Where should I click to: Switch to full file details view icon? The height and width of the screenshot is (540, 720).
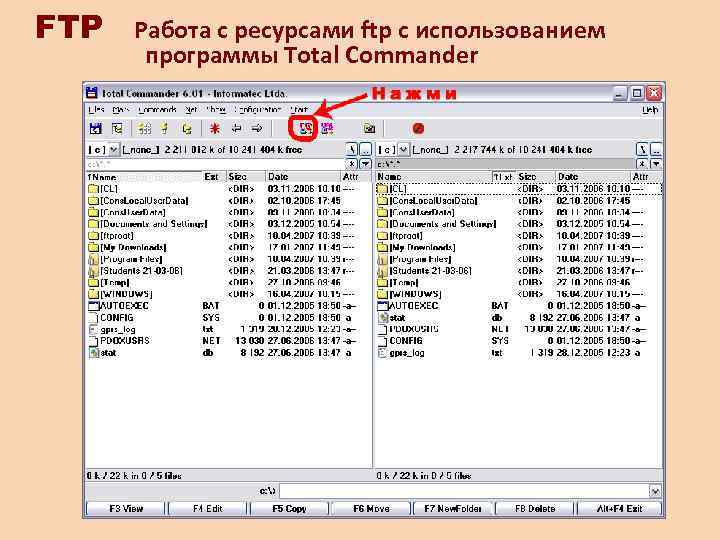pos(165,129)
